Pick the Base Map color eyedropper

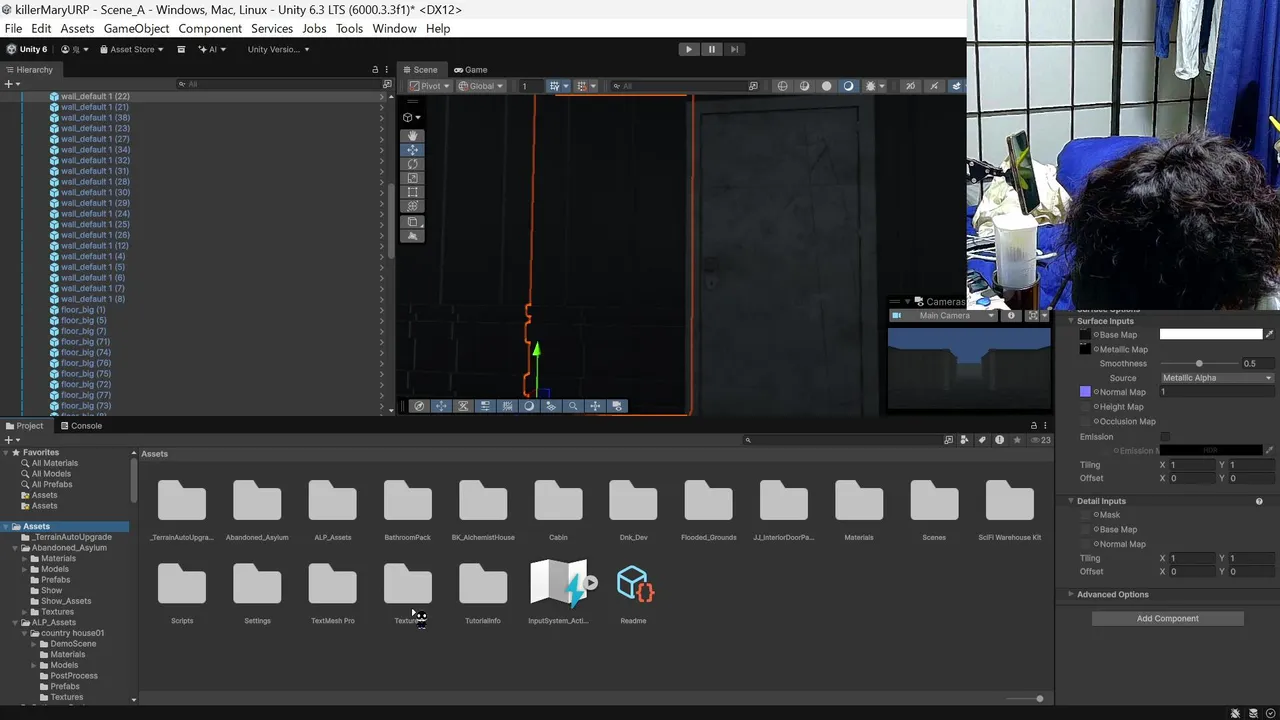pyautogui.click(x=1270, y=334)
